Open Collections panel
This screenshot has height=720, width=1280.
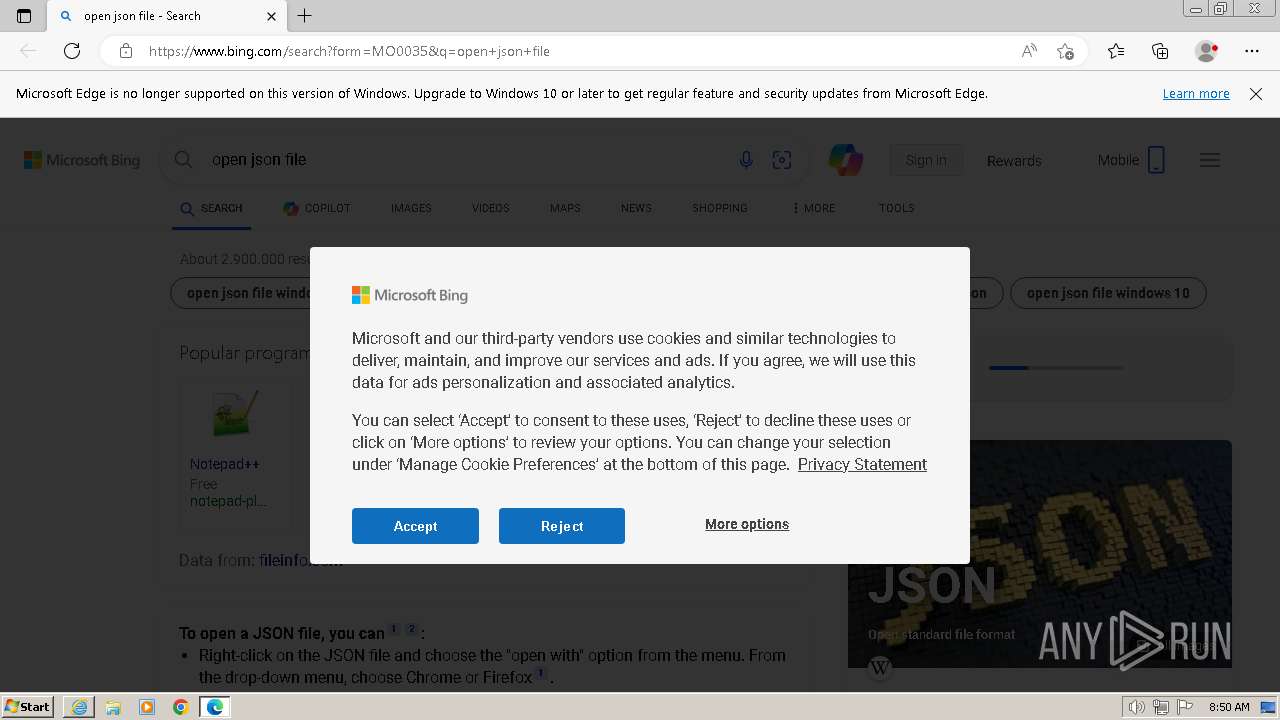coord(1160,51)
